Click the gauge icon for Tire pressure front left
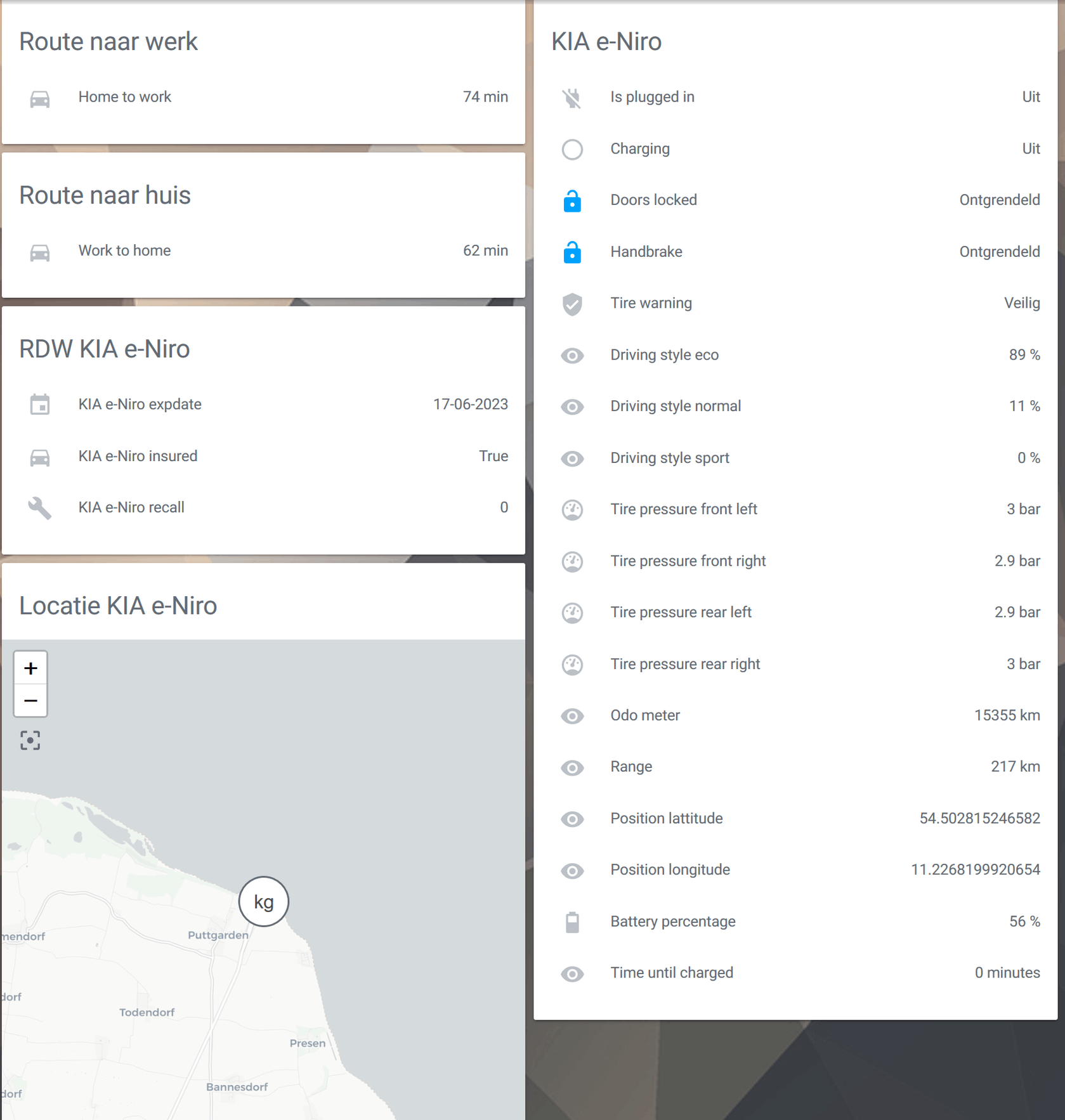The image size is (1065, 1120). click(x=572, y=510)
